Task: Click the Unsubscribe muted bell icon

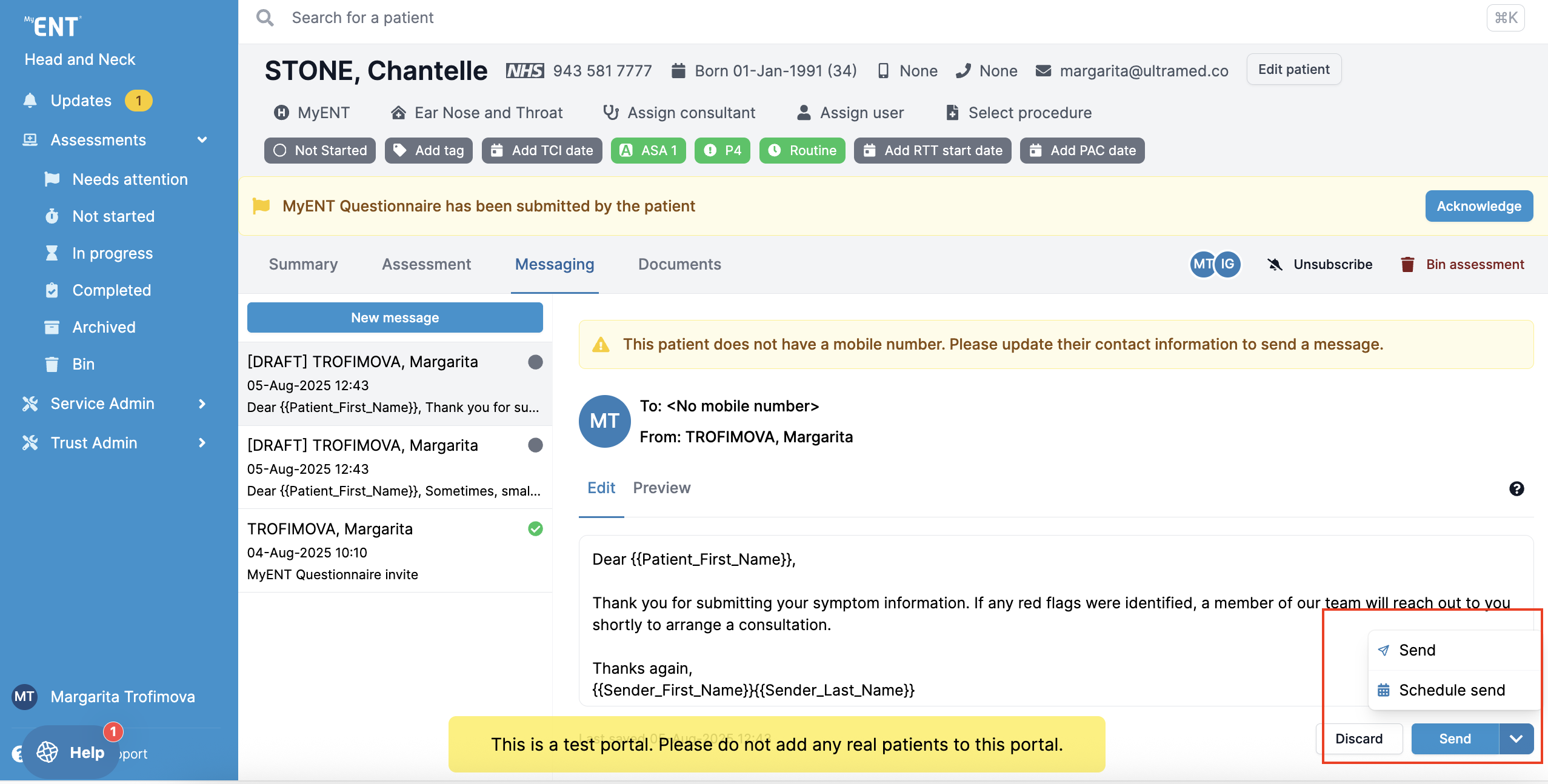Action: pos(1275,264)
